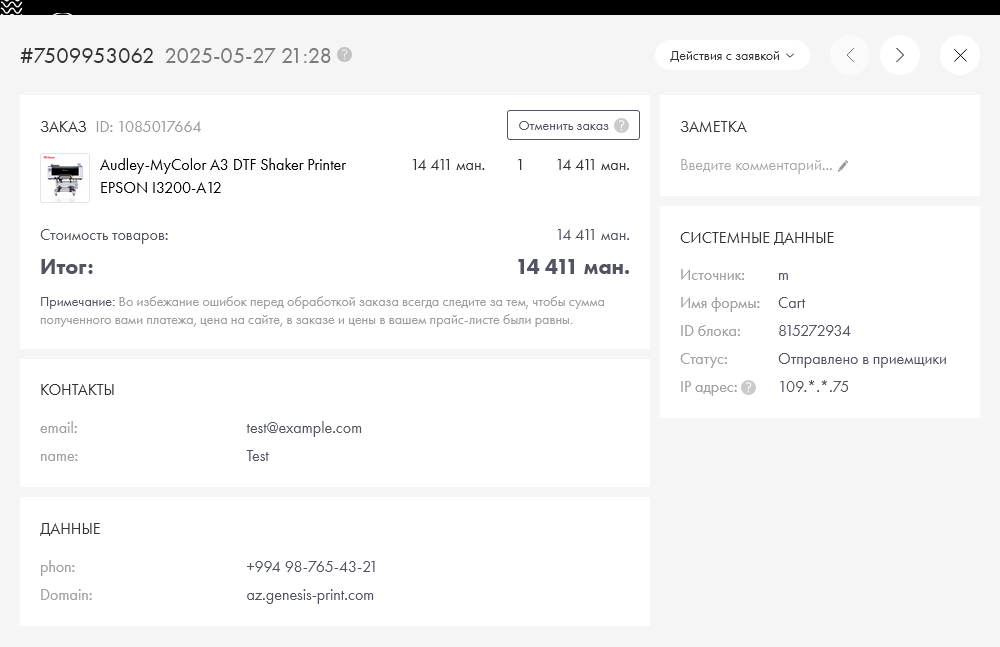Image resolution: width=1000 pixels, height=647 pixels.
Task: Click the 'ЗАМЕТКА' heading
Action: pos(713,127)
